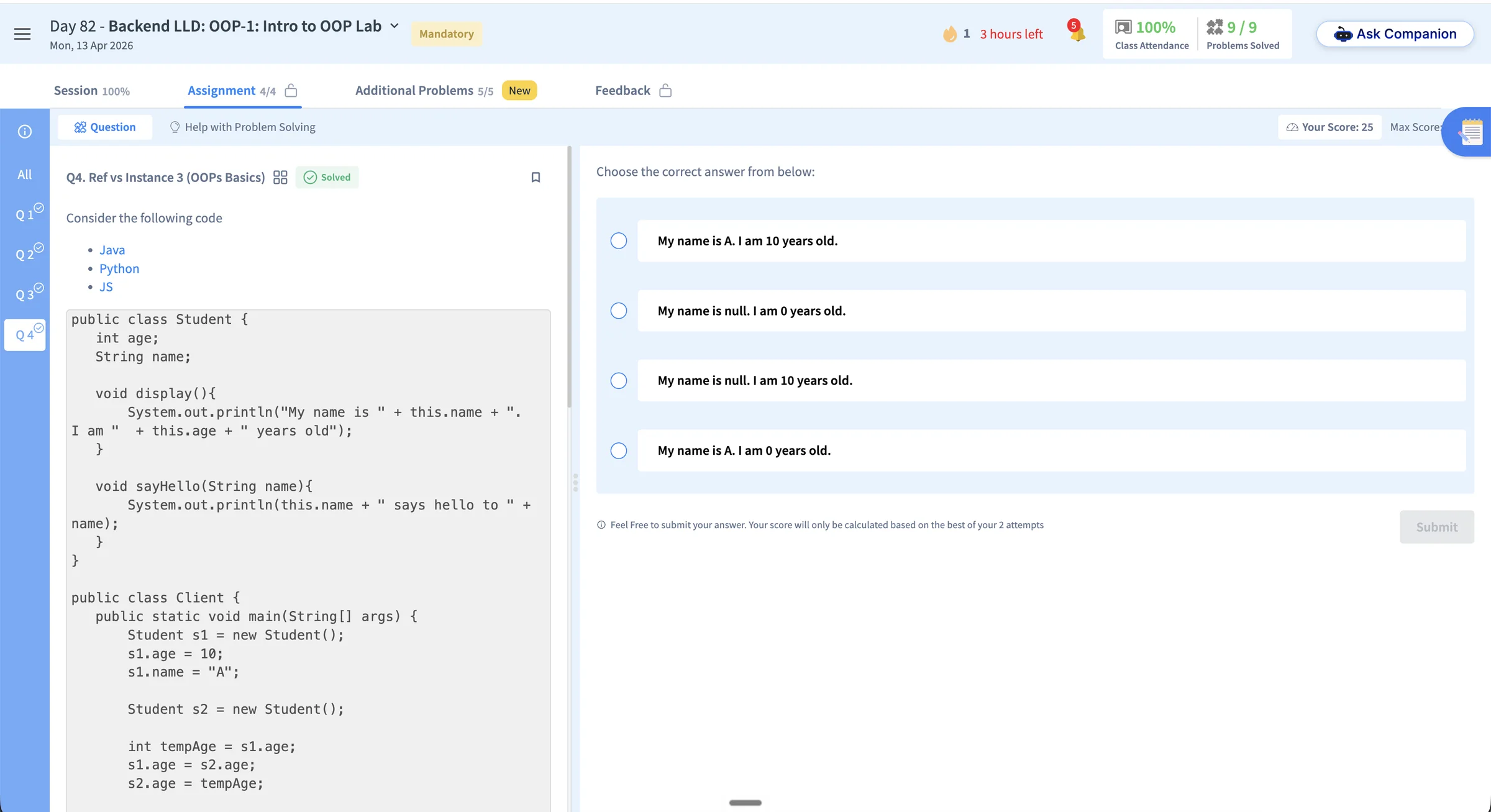Select 'My name is null. I am 10 years old.'
This screenshot has height=812, width=1491.
(x=619, y=381)
